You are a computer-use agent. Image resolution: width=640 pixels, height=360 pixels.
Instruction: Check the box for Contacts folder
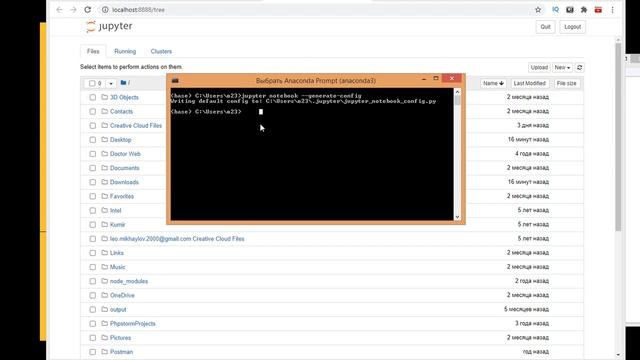tap(93, 111)
